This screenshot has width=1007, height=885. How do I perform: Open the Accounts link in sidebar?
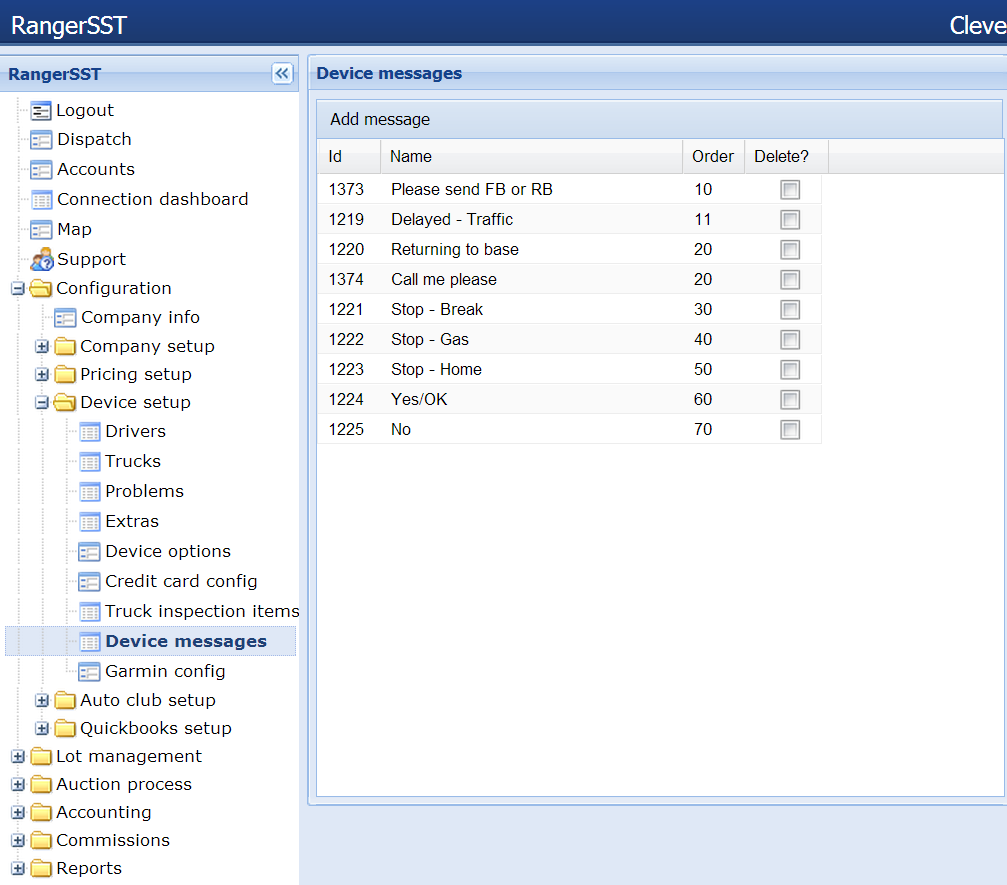95,170
